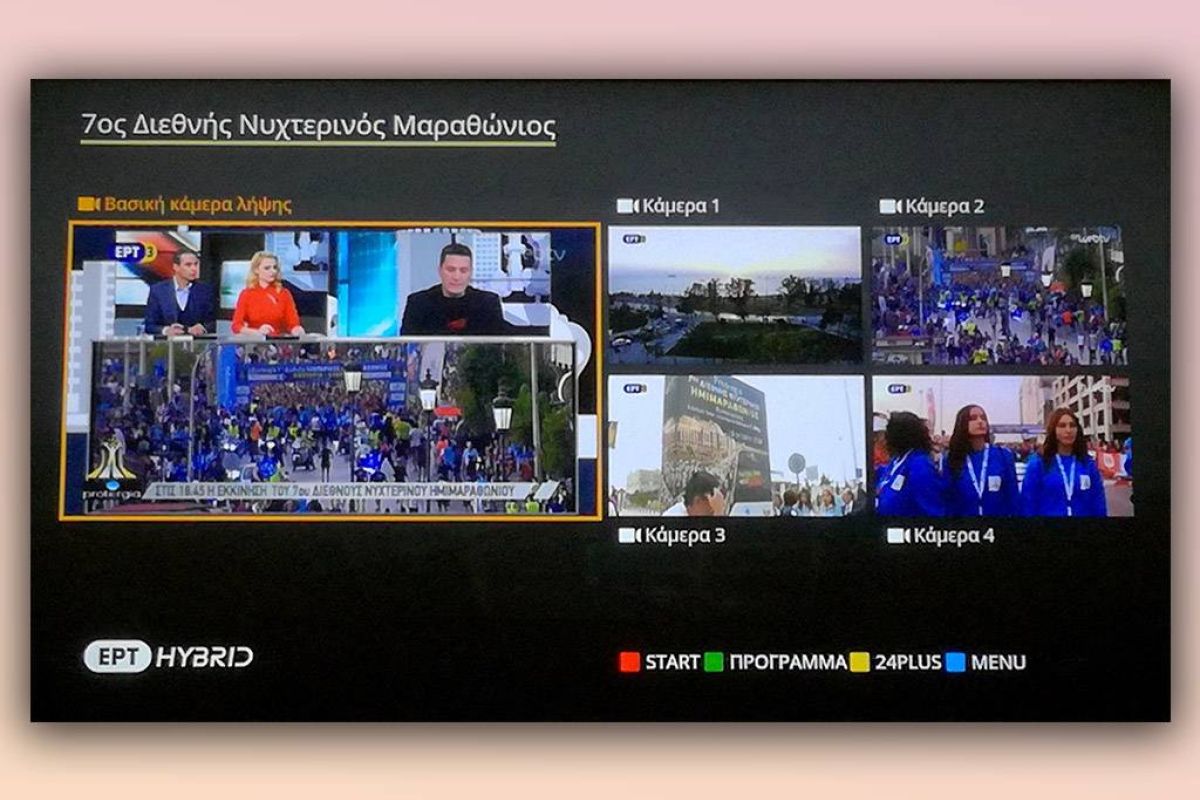
Task: Open the ΠΡΟΓΡΑΜΜΑ schedule option
Action: 787,662
